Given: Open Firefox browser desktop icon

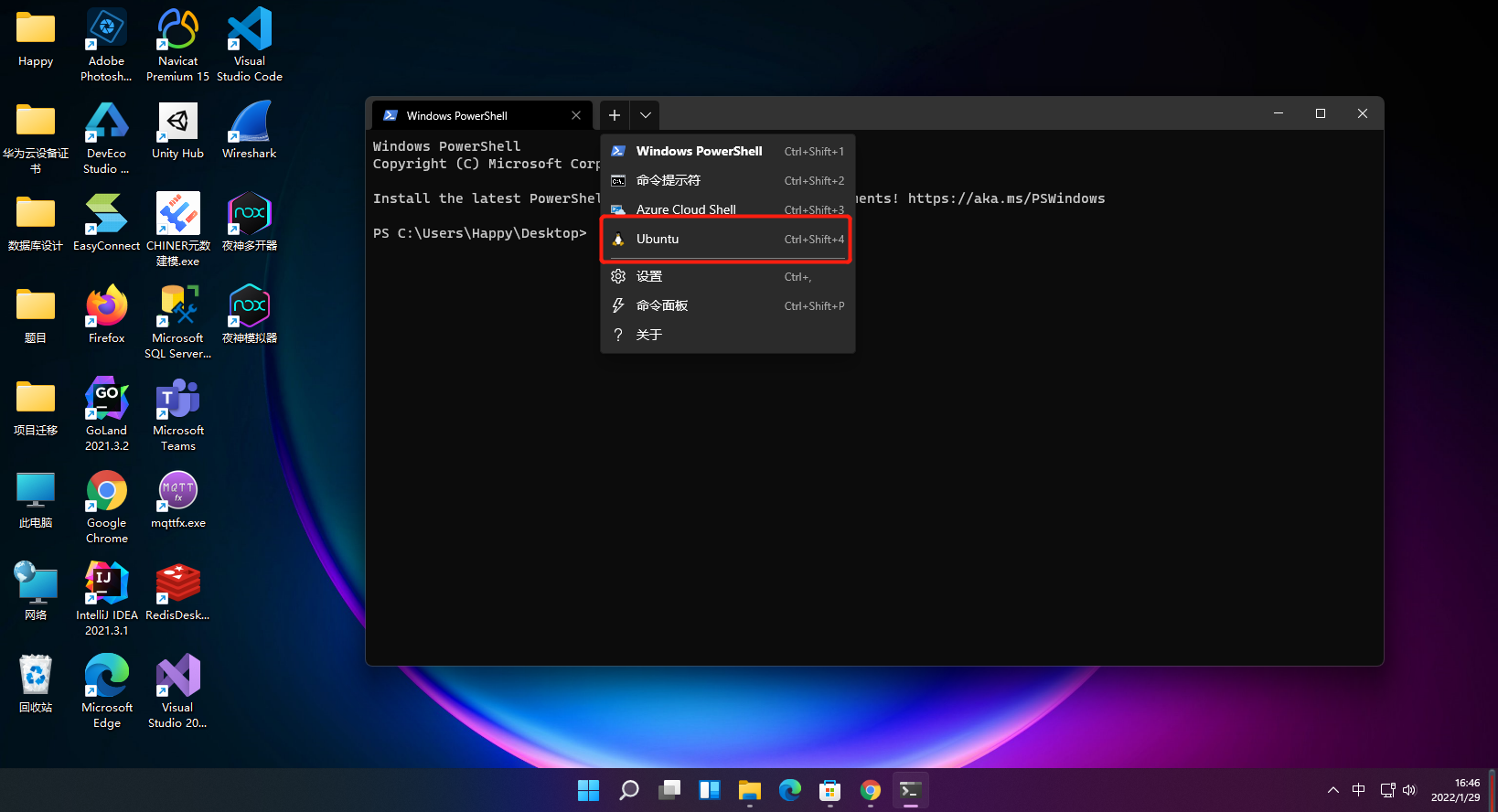Looking at the screenshot, I should pos(106,315).
